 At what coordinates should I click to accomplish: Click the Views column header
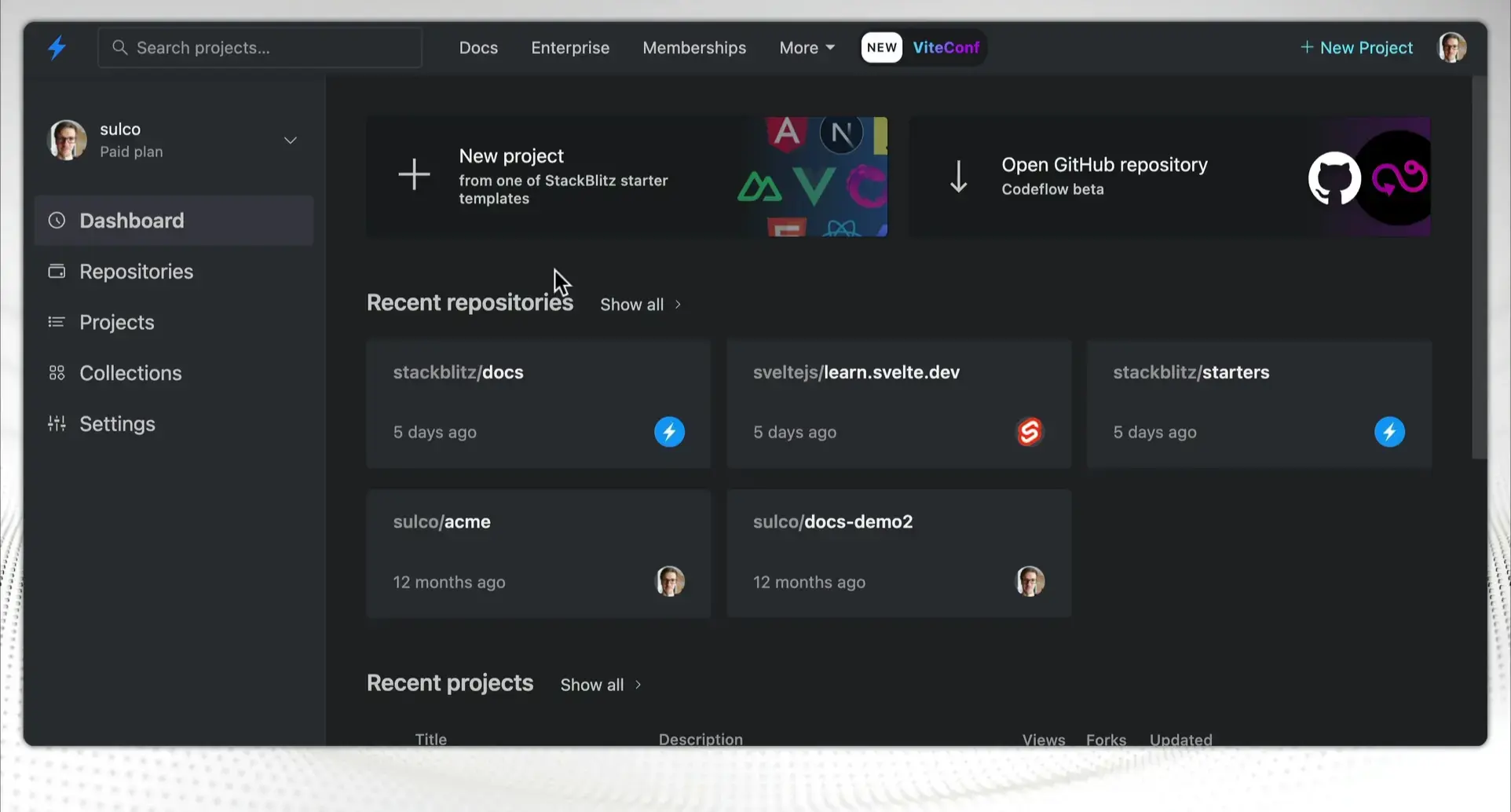click(1044, 739)
